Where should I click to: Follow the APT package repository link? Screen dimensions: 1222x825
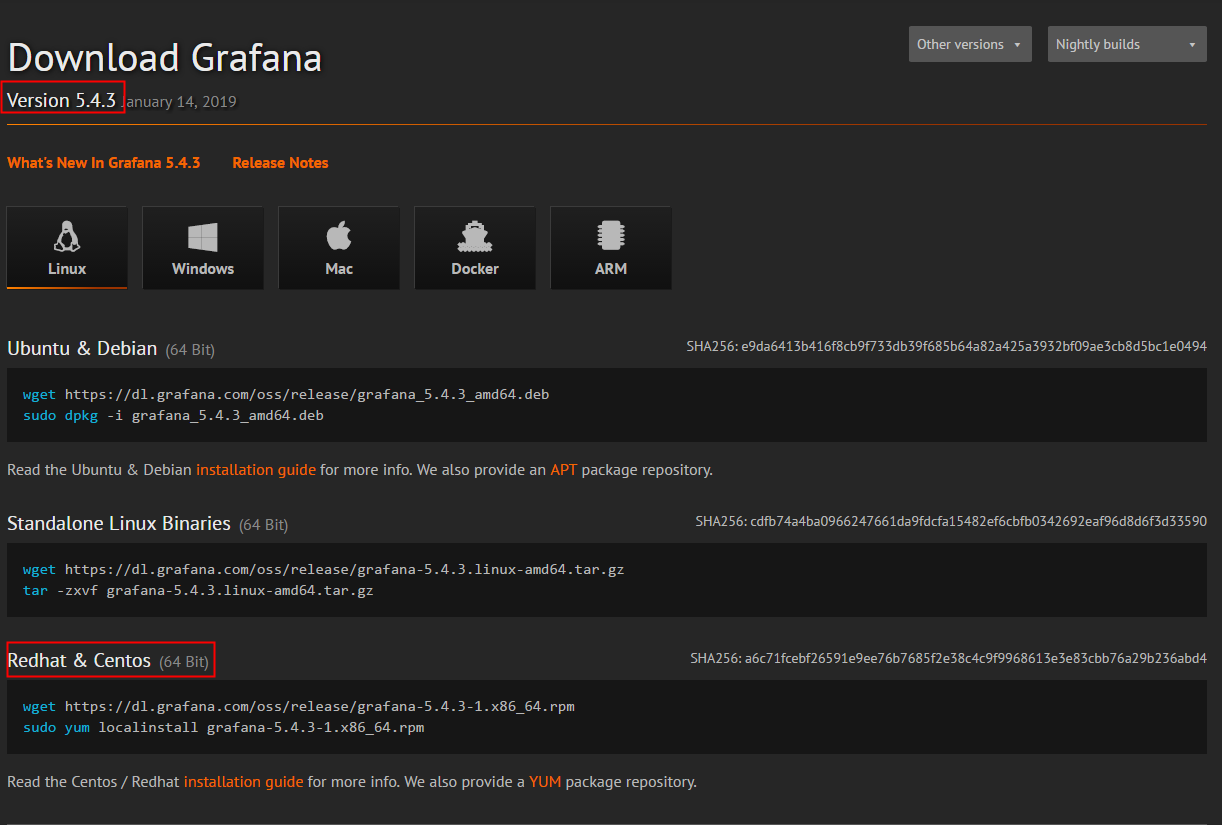pos(564,469)
